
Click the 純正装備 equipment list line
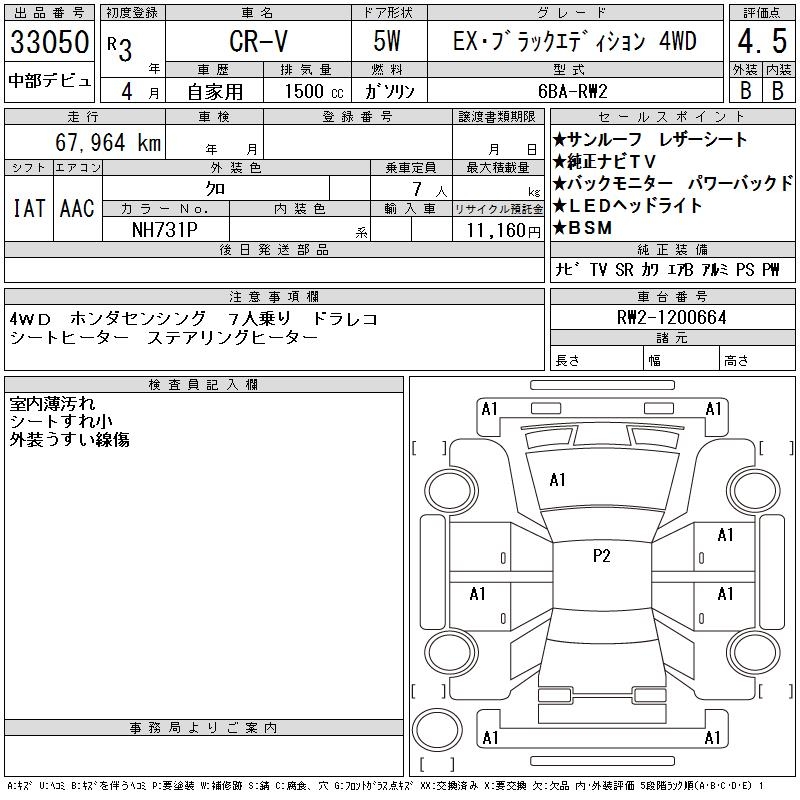coord(667,269)
